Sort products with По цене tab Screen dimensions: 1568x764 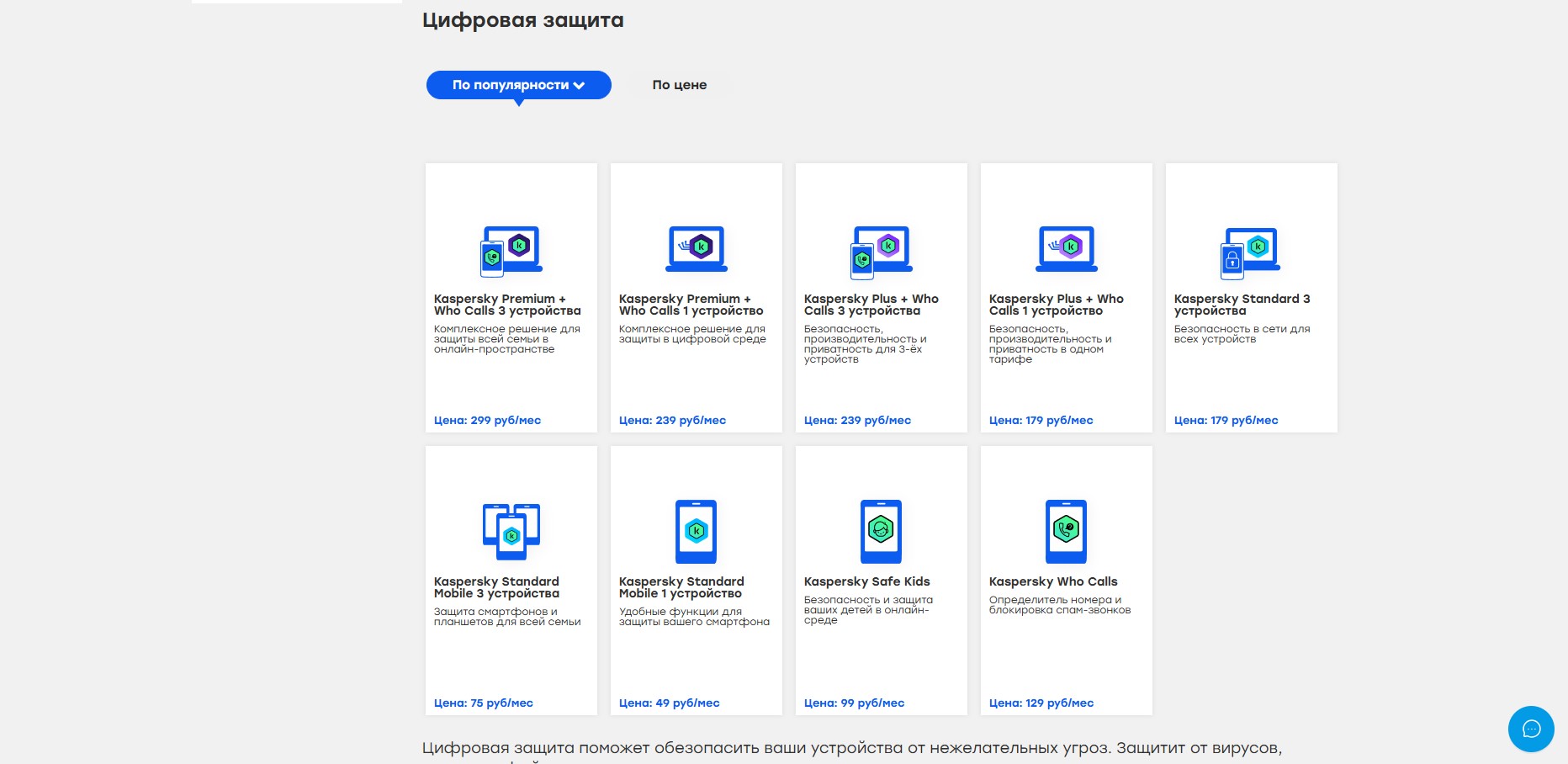pyautogui.click(x=680, y=85)
